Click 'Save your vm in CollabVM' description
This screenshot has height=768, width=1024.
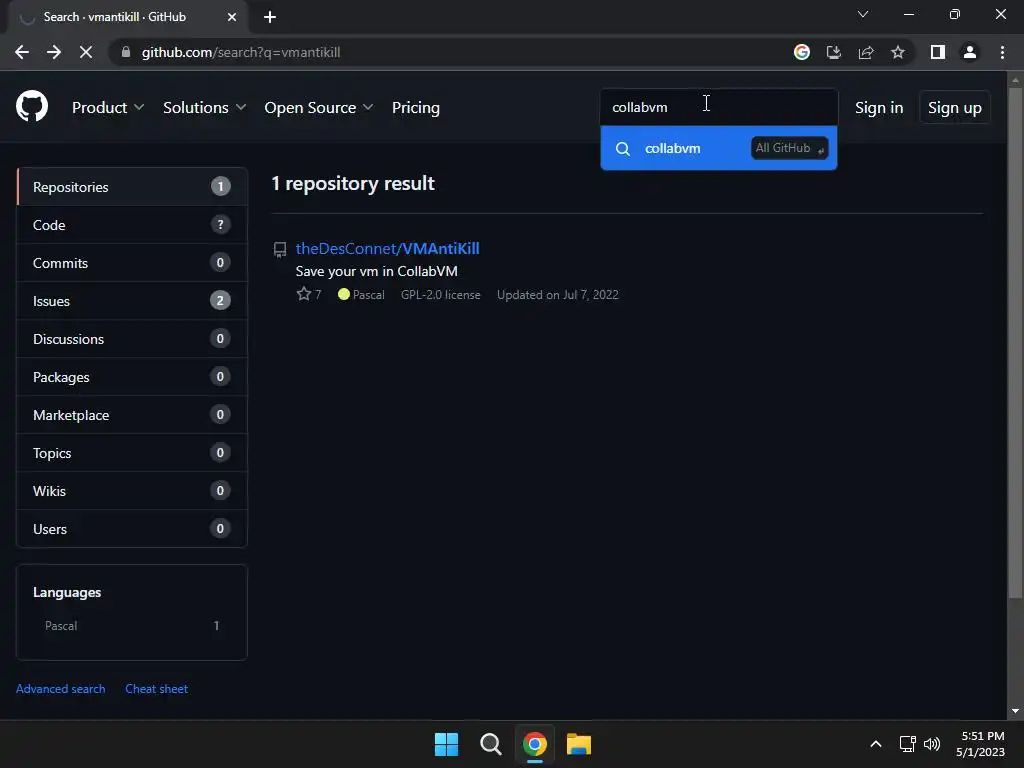point(376,271)
